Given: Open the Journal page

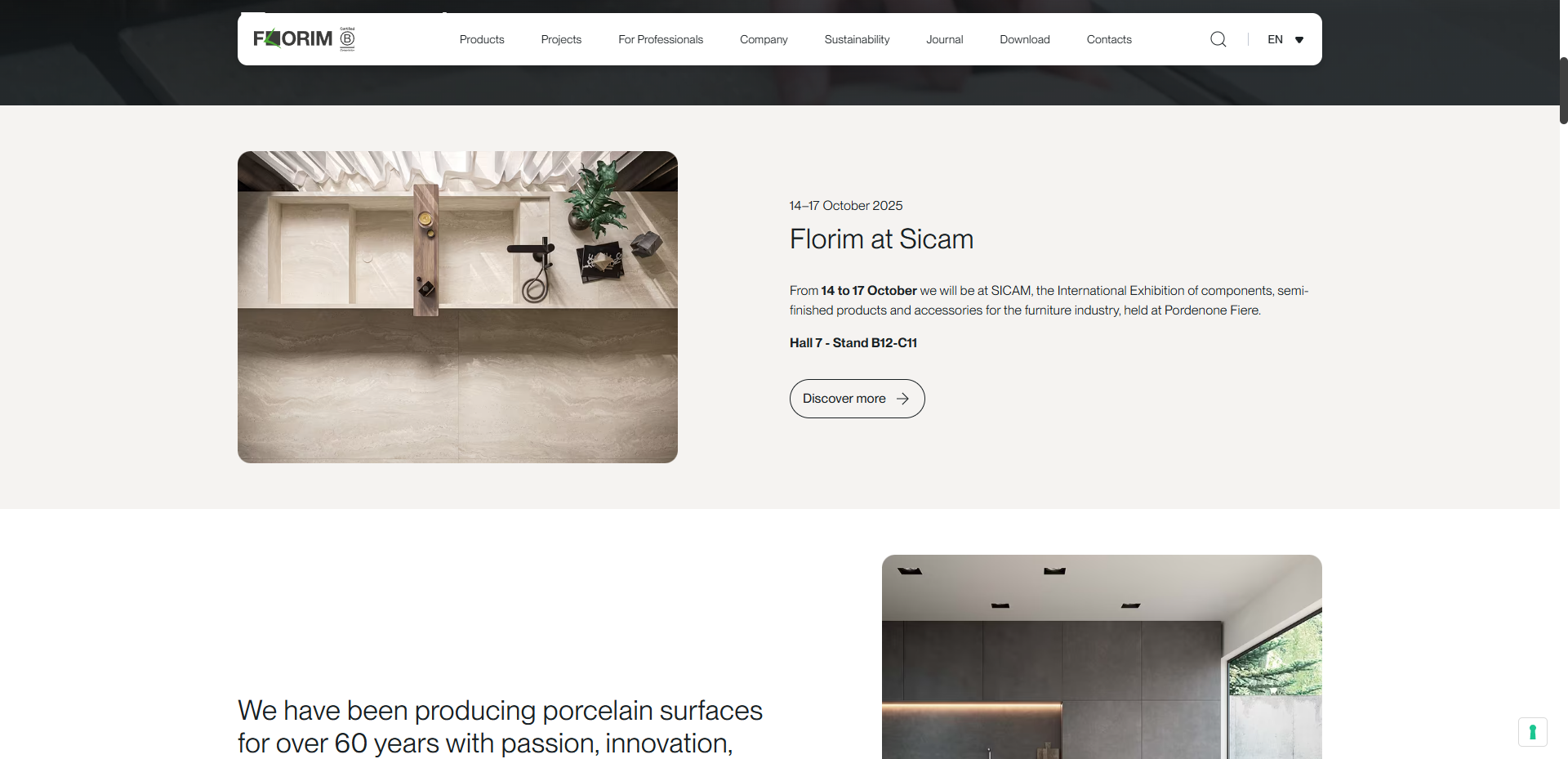Looking at the screenshot, I should click(x=945, y=39).
